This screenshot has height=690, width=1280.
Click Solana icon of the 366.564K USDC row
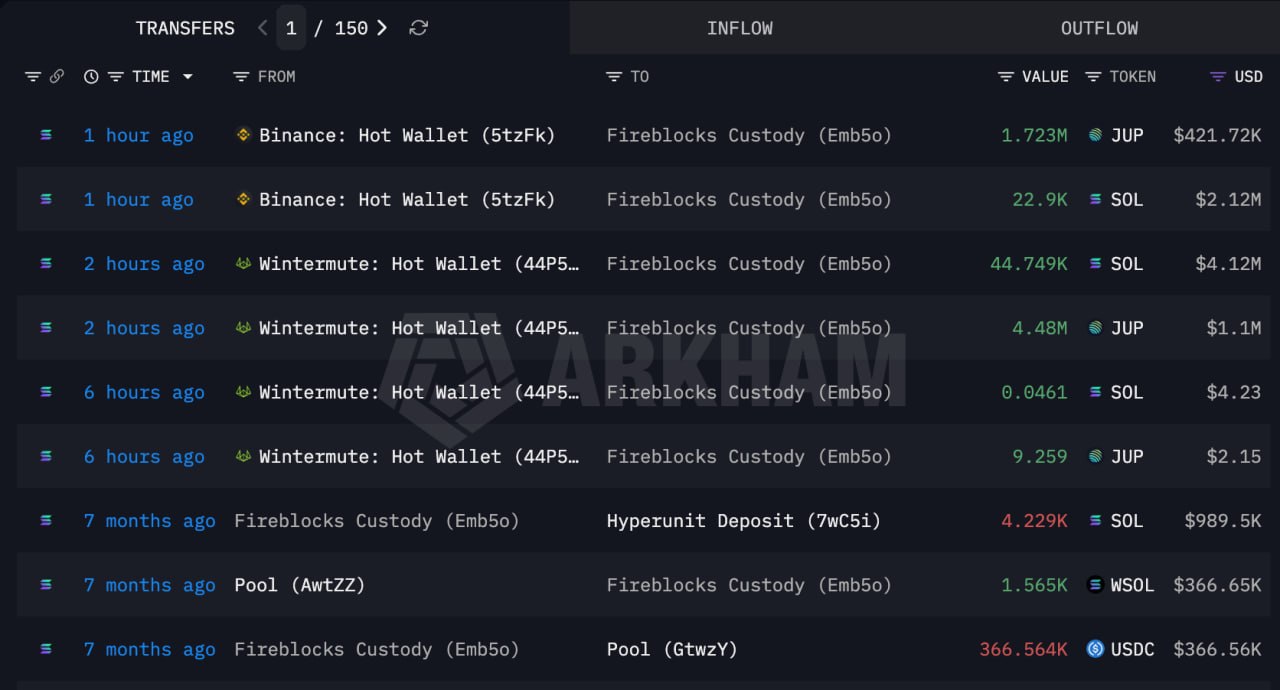pos(45,649)
